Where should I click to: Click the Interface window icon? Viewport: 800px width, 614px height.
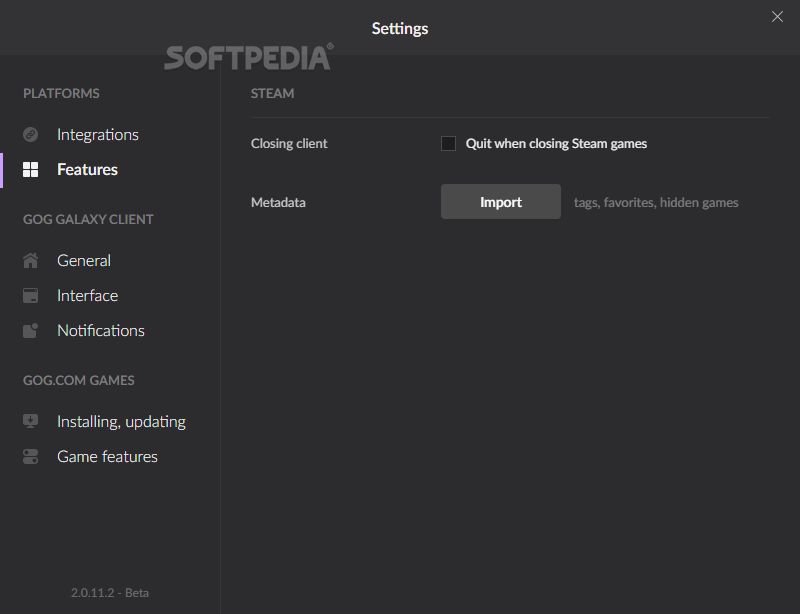tap(31, 296)
